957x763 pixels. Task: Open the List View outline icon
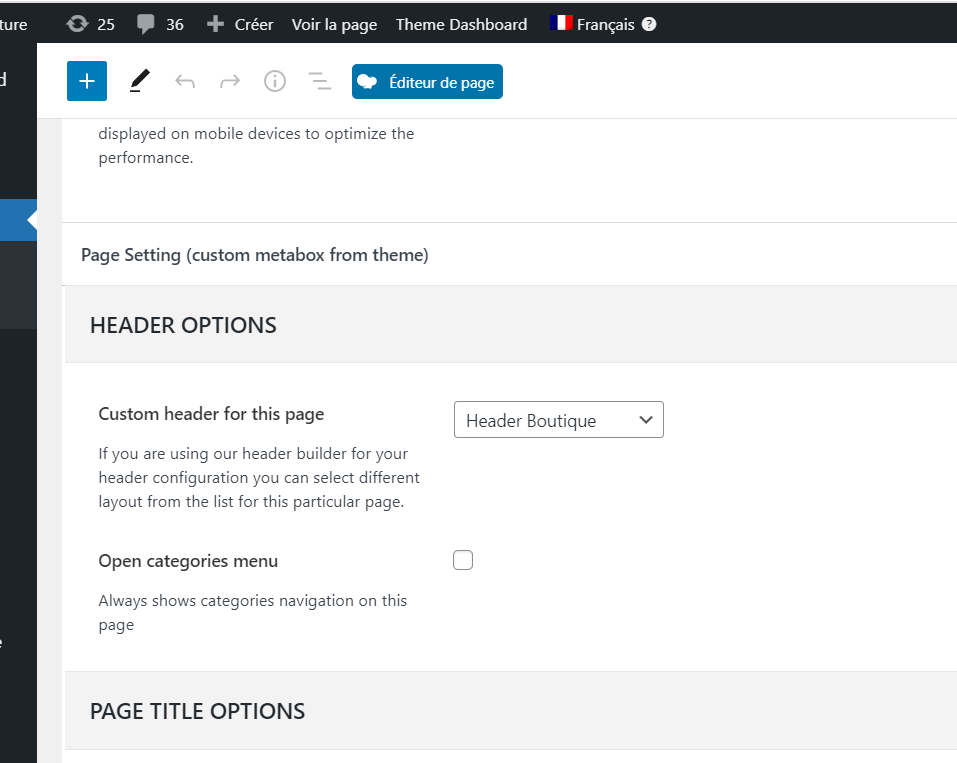tap(319, 82)
